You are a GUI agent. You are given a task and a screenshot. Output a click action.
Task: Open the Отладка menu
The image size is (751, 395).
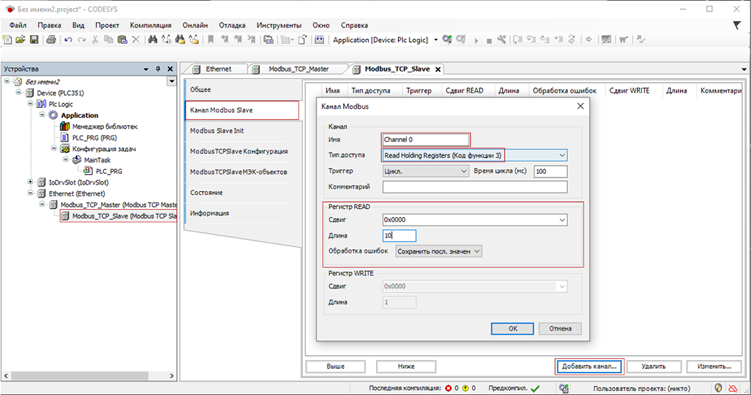point(232,25)
